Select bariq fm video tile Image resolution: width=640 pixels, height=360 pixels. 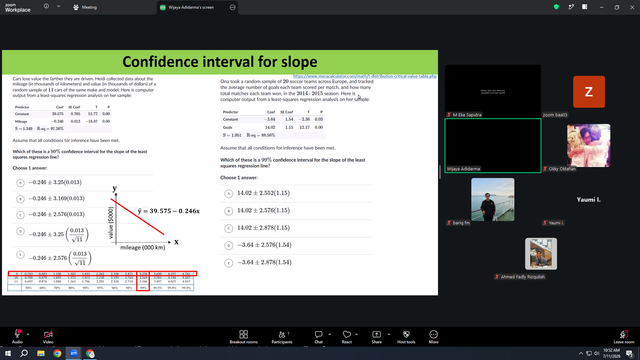pyautogui.click(x=493, y=200)
